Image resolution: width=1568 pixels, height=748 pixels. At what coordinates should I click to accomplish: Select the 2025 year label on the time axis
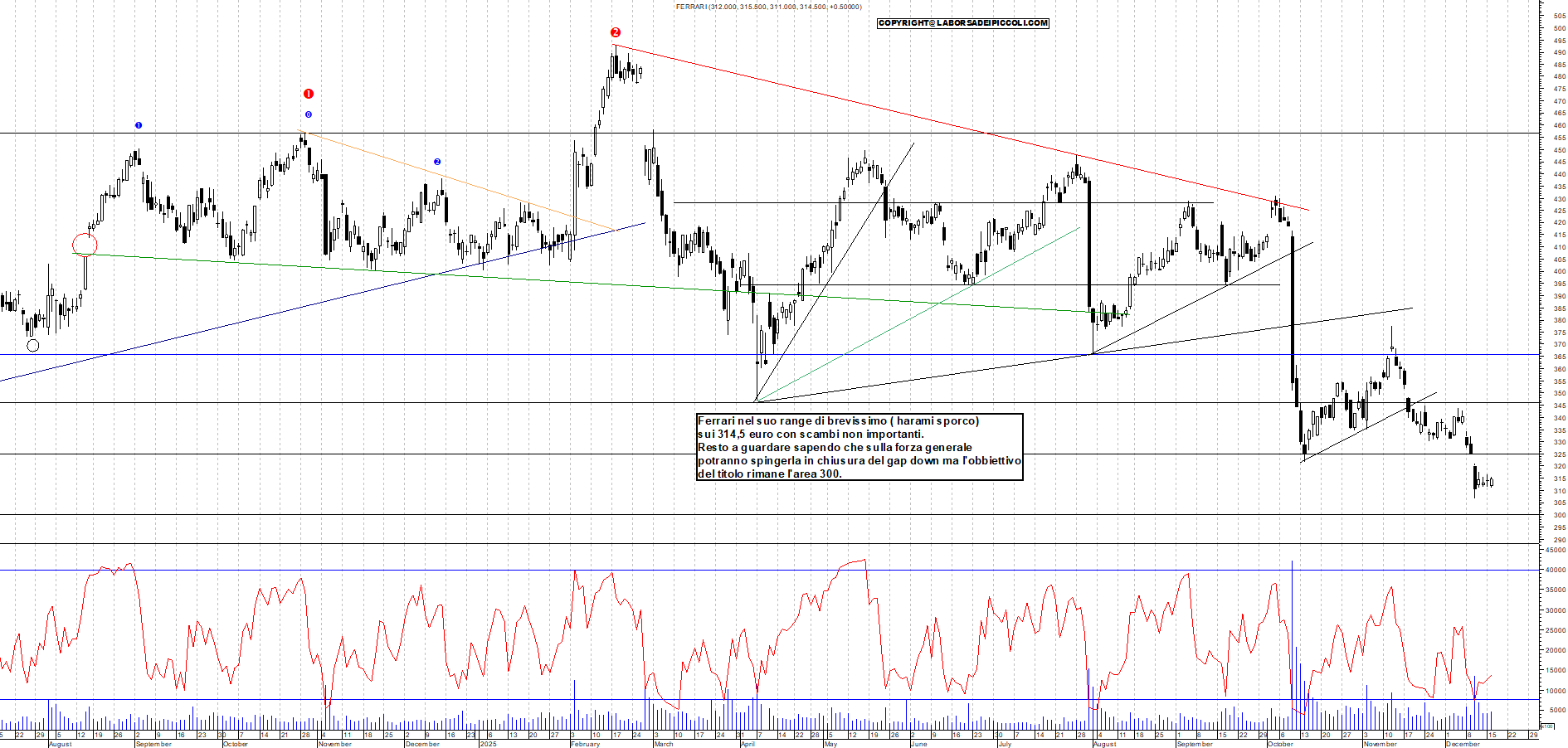pyautogui.click(x=488, y=744)
